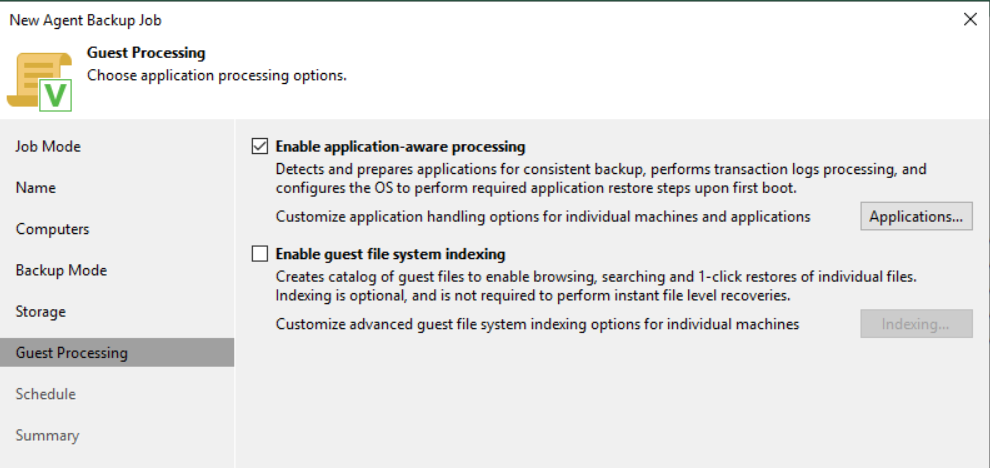Select the Guest Processing step
The height and width of the screenshot is (468, 990).
click(x=72, y=352)
